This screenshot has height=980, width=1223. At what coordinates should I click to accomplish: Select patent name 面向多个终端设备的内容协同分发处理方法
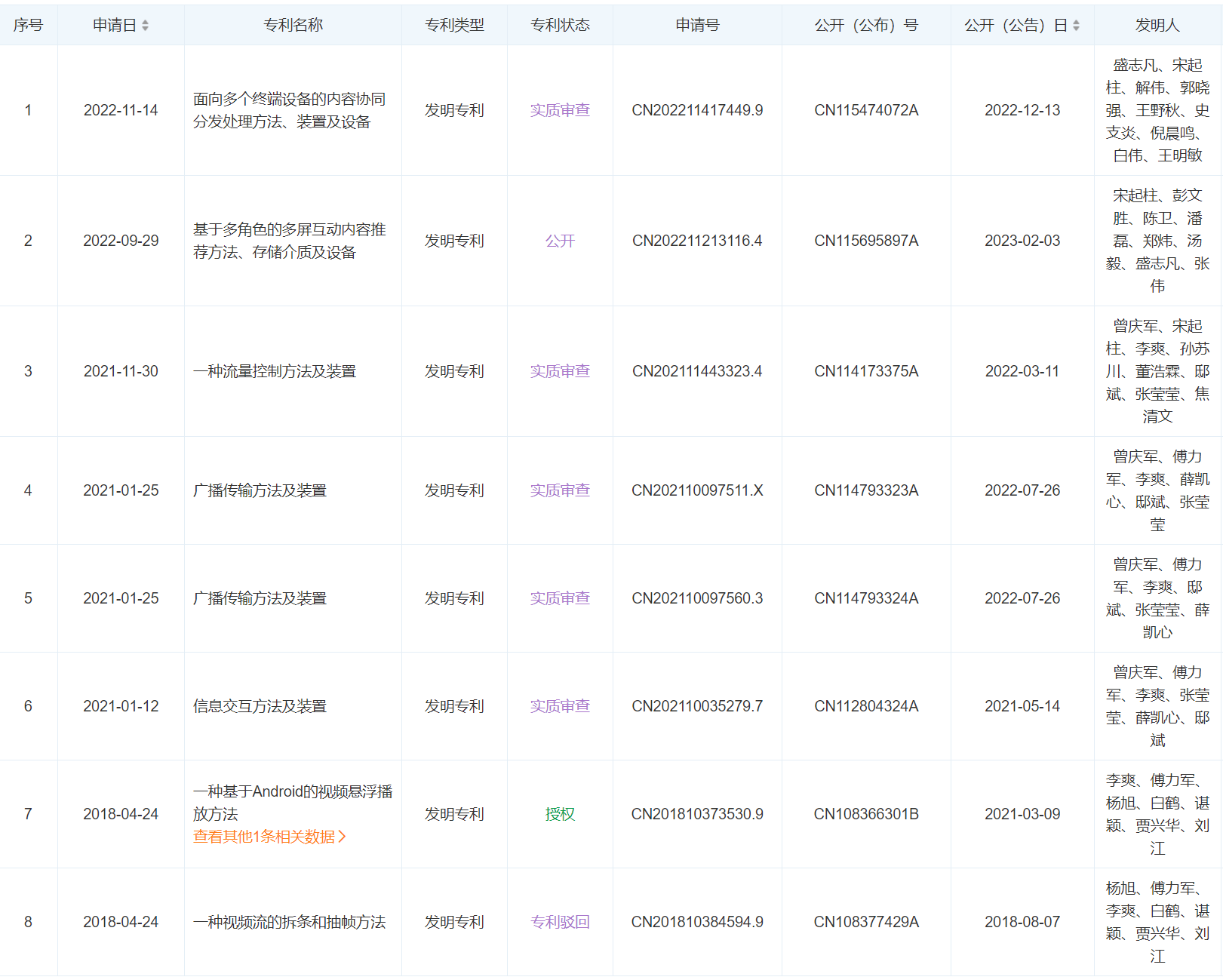[x=290, y=110]
